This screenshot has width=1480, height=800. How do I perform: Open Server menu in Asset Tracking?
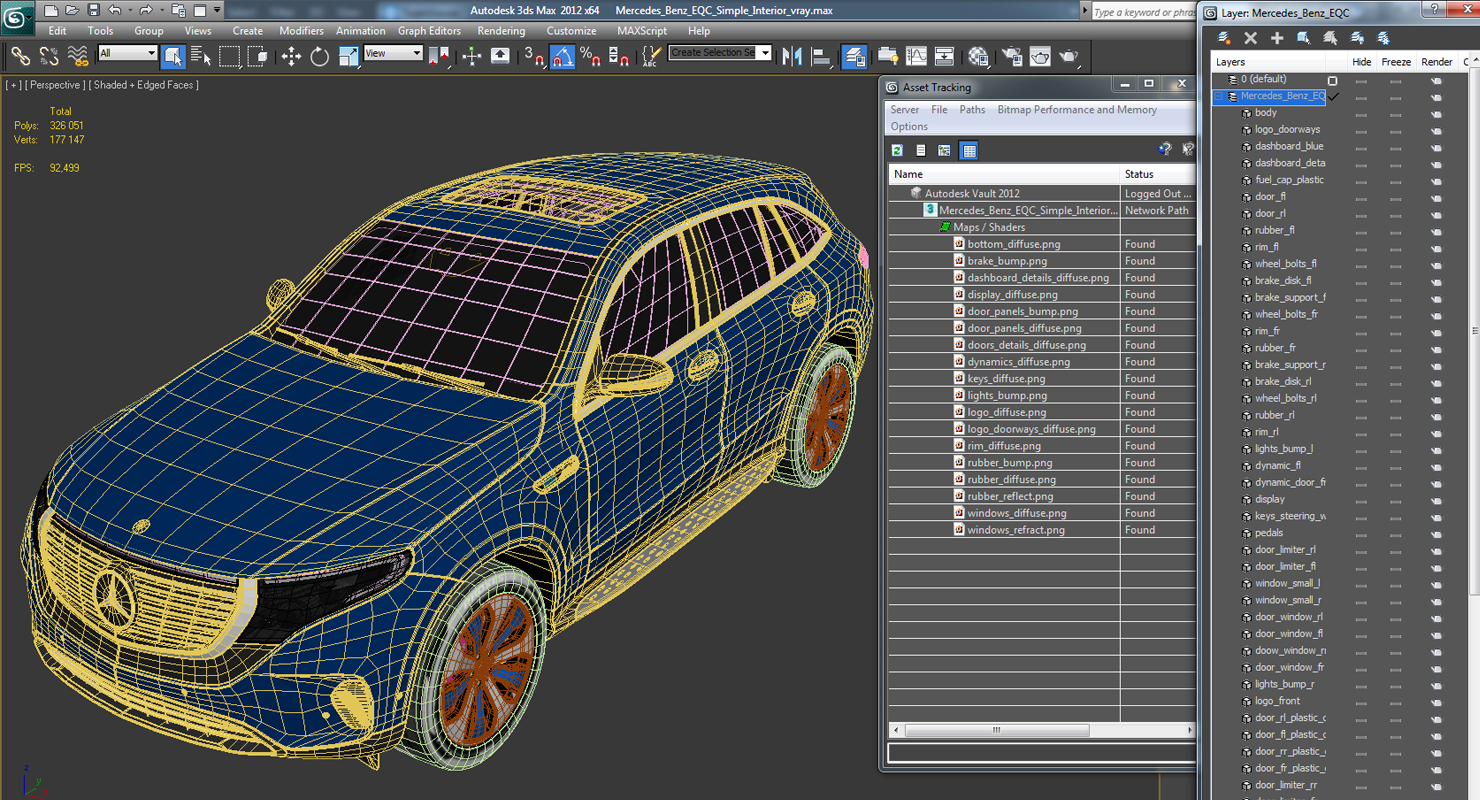point(905,110)
